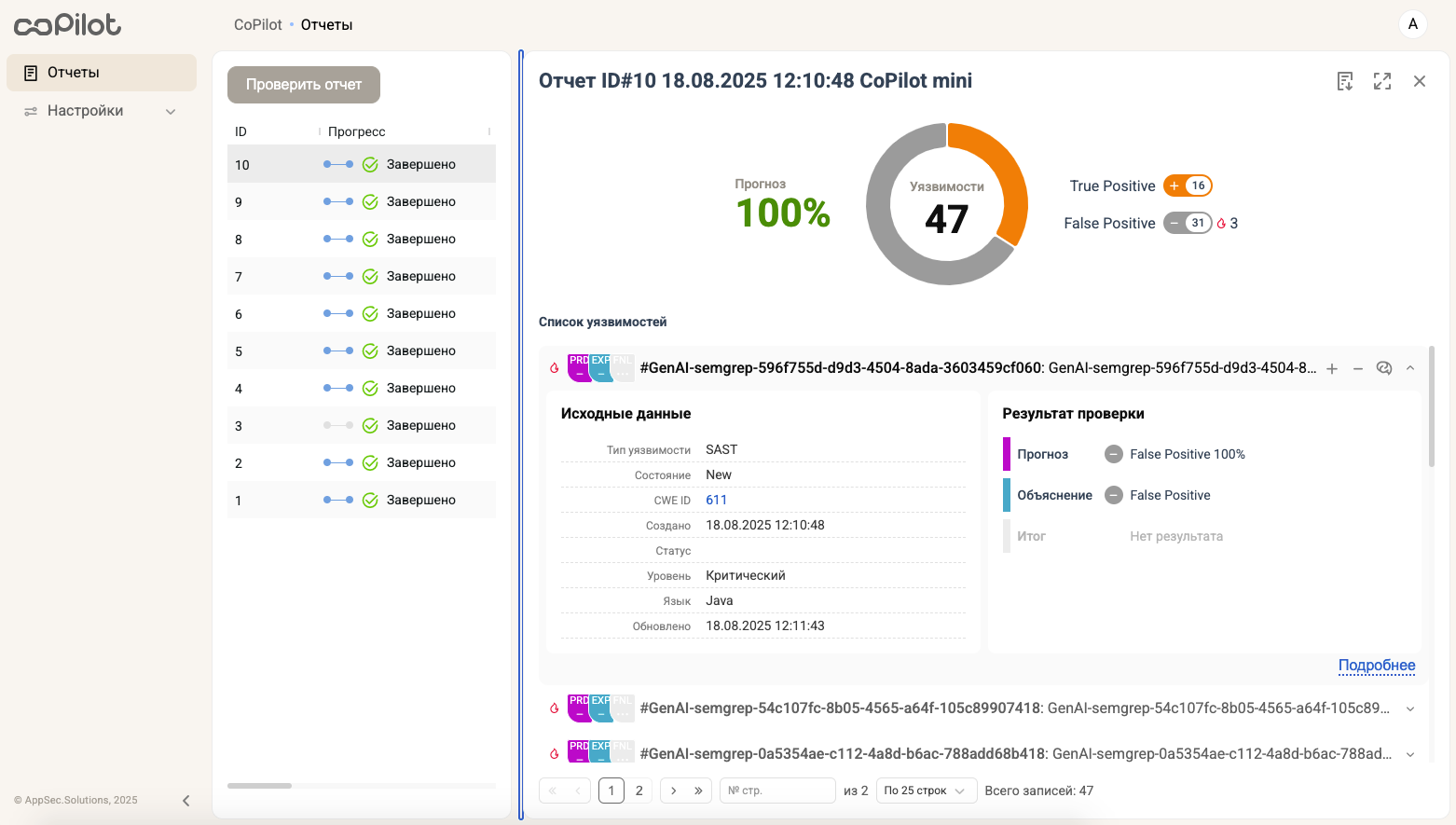The height and width of the screenshot is (825, 1456).
Task: Open the Отчеты sidebar section
Action: (102, 73)
